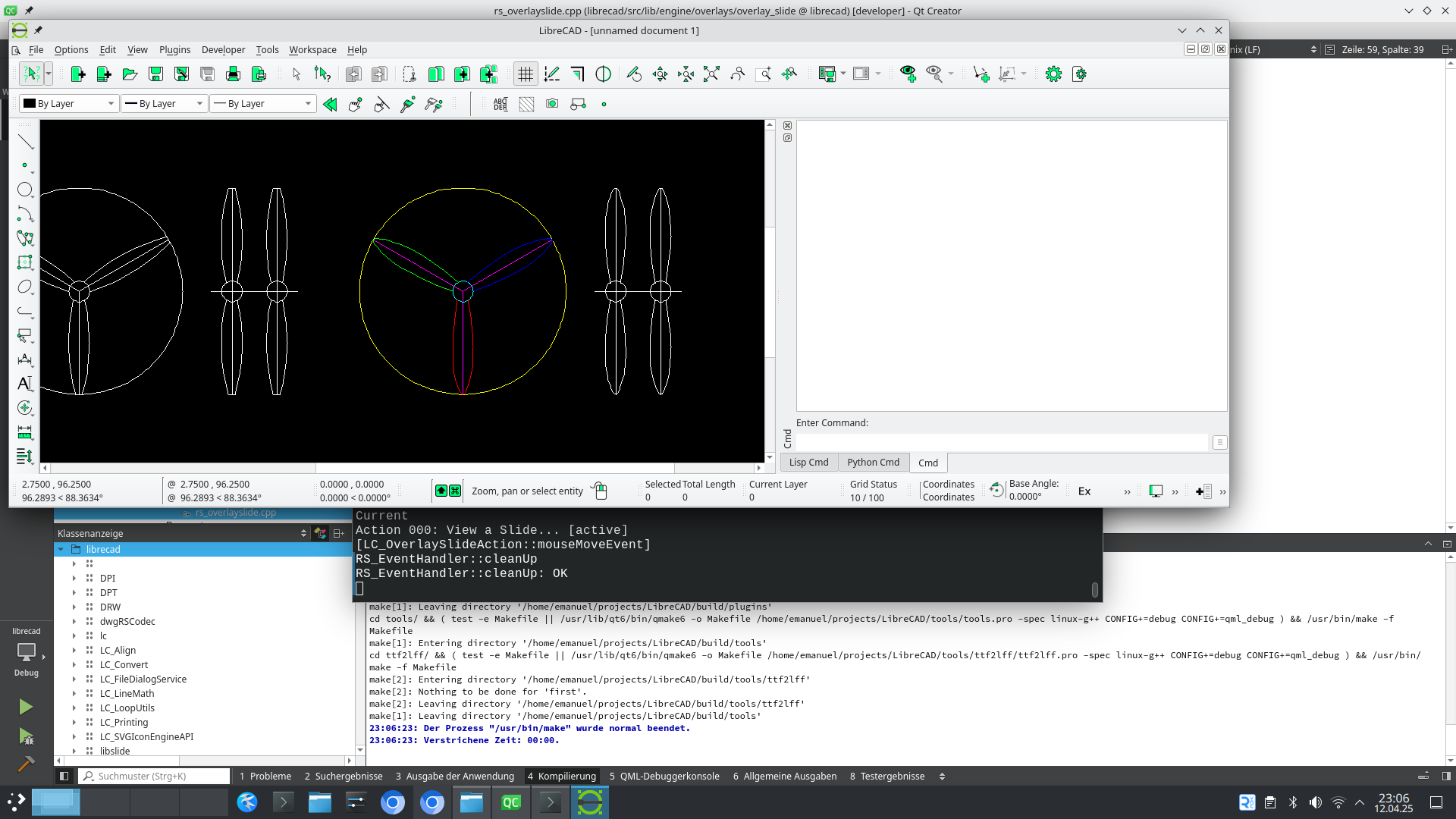This screenshot has height=819, width=1456.
Task: Open the color By Layer dropdown
Action: point(69,104)
